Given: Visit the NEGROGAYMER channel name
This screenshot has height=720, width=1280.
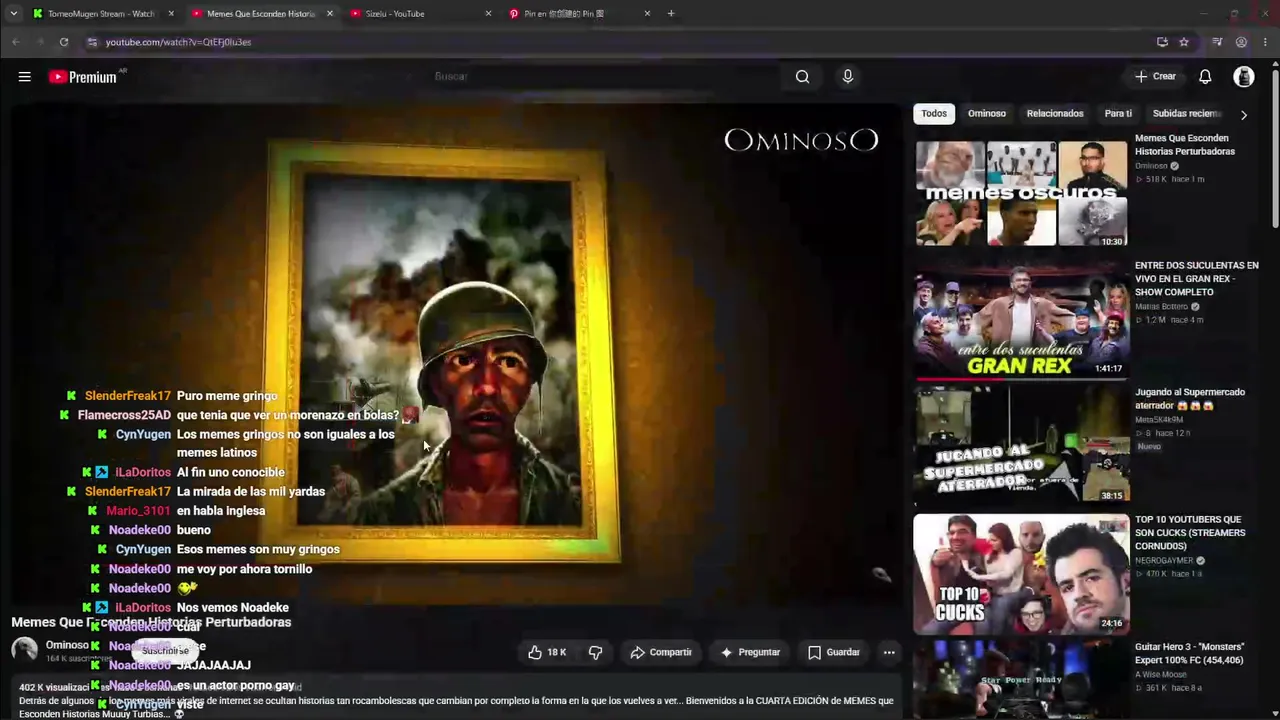Looking at the screenshot, I should point(1164,561).
